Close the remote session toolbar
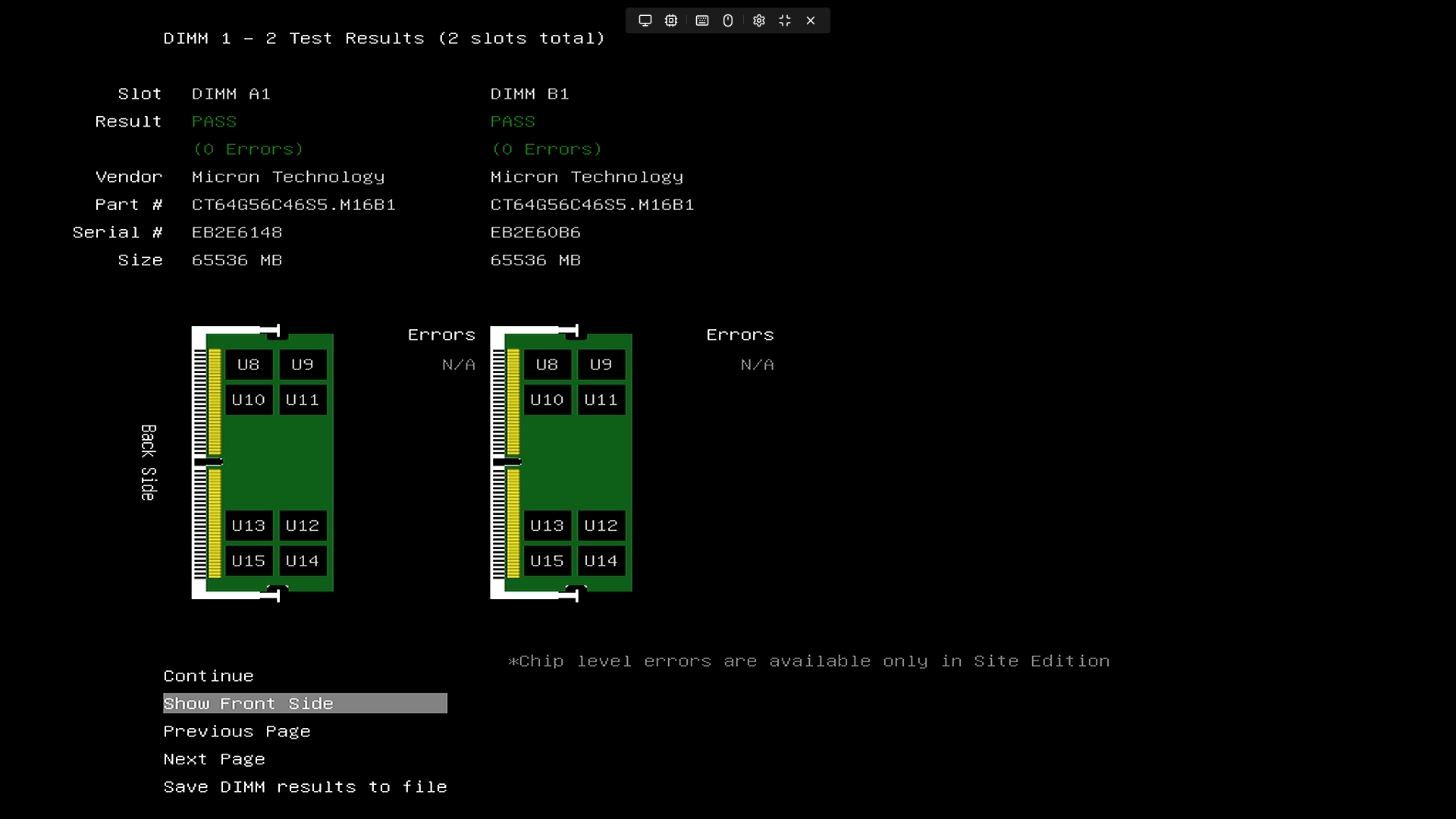 click(x=811, y=20)
